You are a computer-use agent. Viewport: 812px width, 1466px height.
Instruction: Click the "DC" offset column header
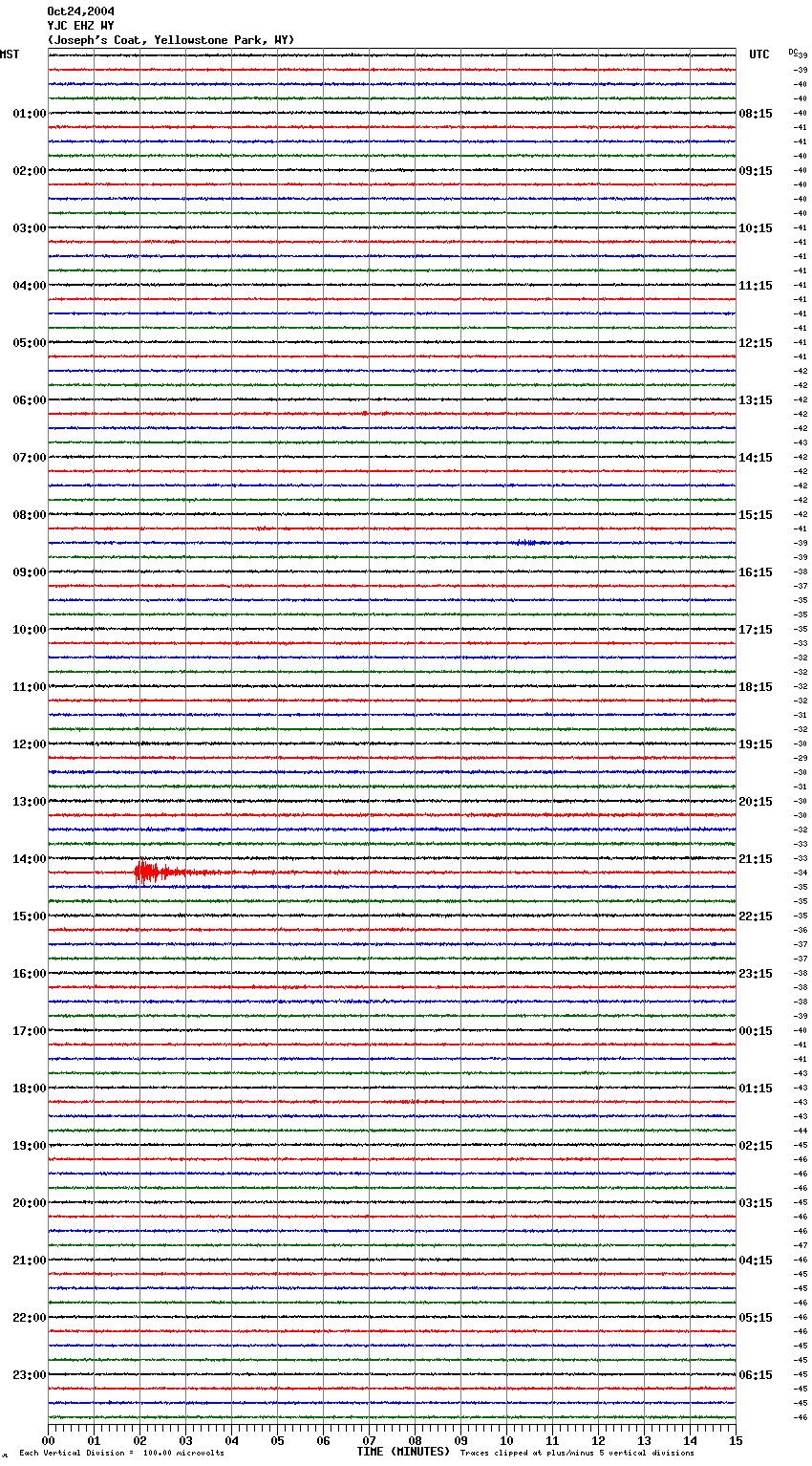click(x=793, y=52)
